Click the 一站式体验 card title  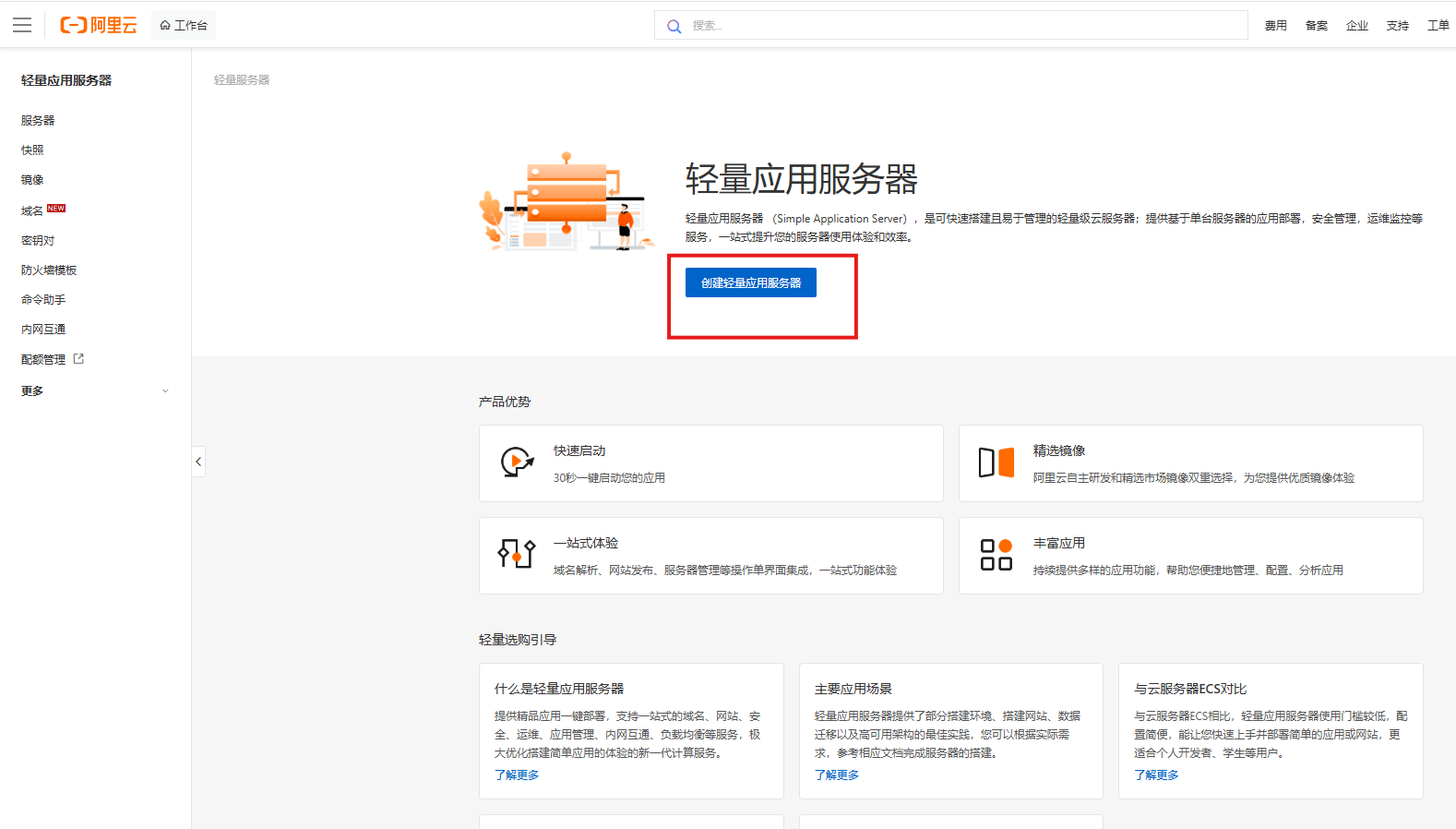click(586, 543)
